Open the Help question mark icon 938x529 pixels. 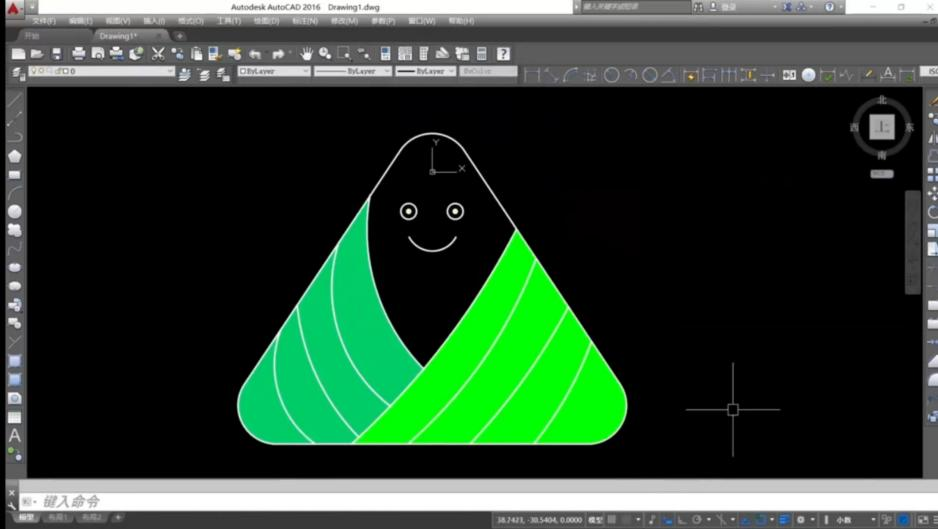pyautogui.click(x=503, y=54)
